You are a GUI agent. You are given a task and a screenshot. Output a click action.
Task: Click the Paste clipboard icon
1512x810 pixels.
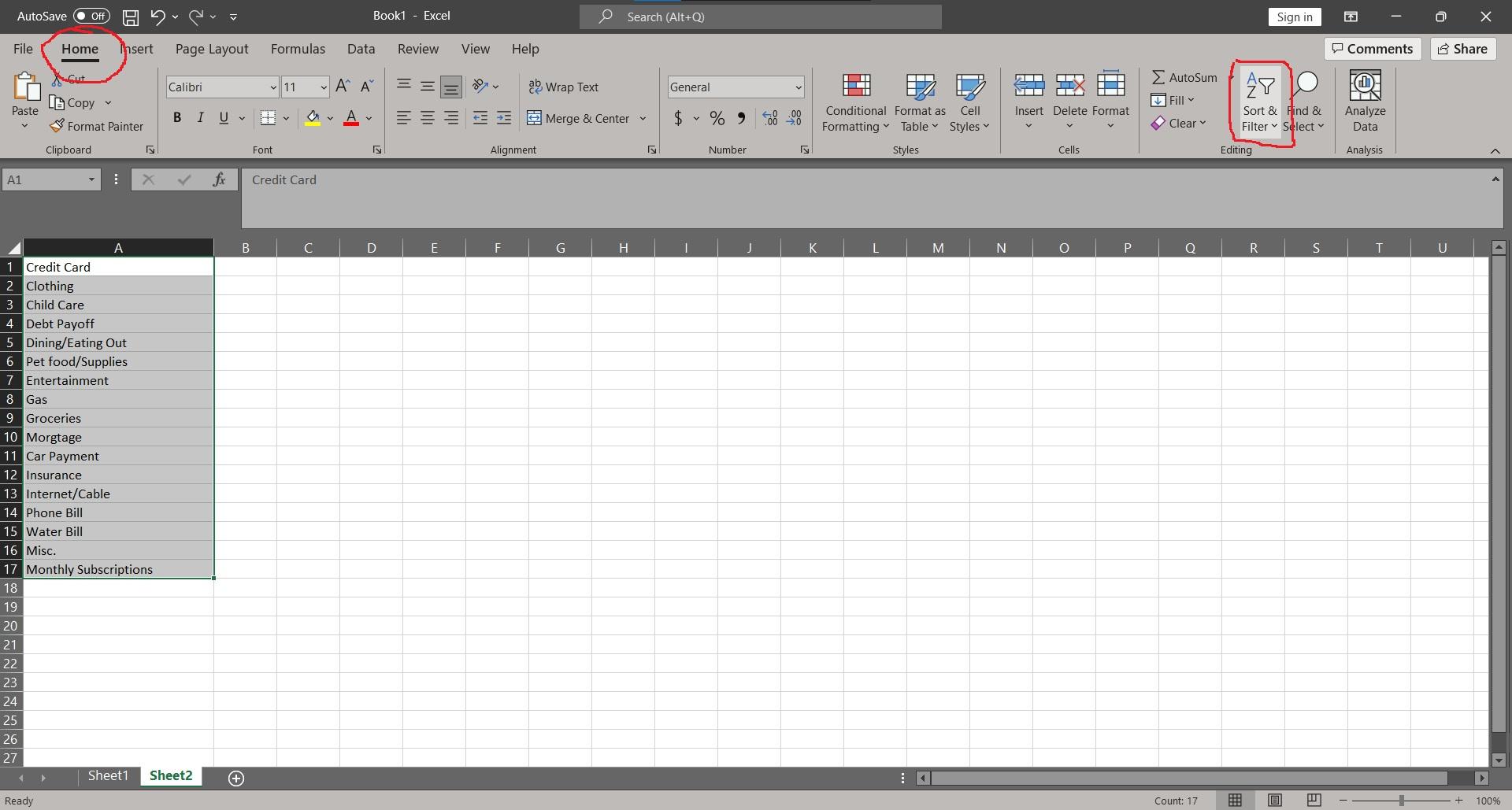[25, 87]
